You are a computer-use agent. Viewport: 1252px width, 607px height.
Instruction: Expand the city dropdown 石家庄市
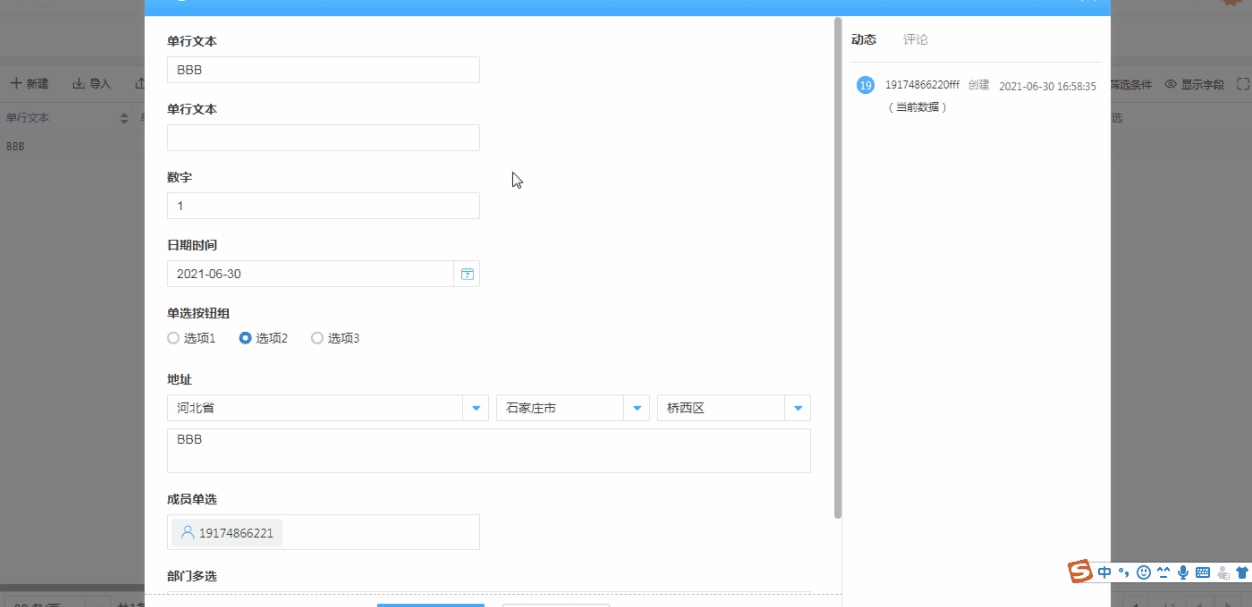tap(637, 408)
